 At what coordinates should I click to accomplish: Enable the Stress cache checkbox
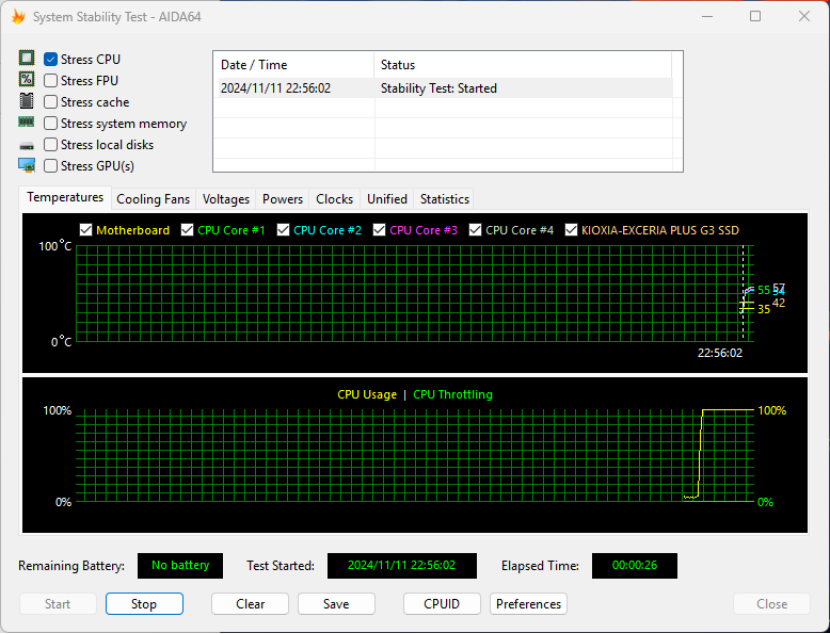51,102
